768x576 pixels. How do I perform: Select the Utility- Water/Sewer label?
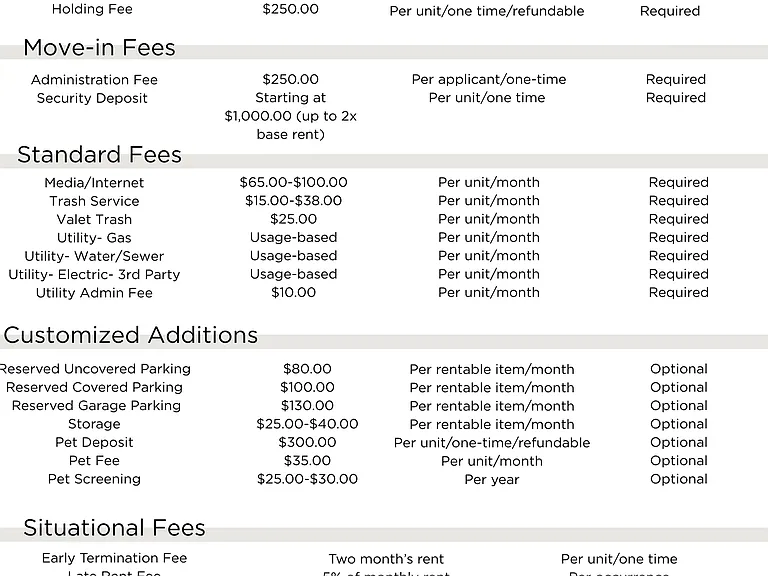coord(94,256)
